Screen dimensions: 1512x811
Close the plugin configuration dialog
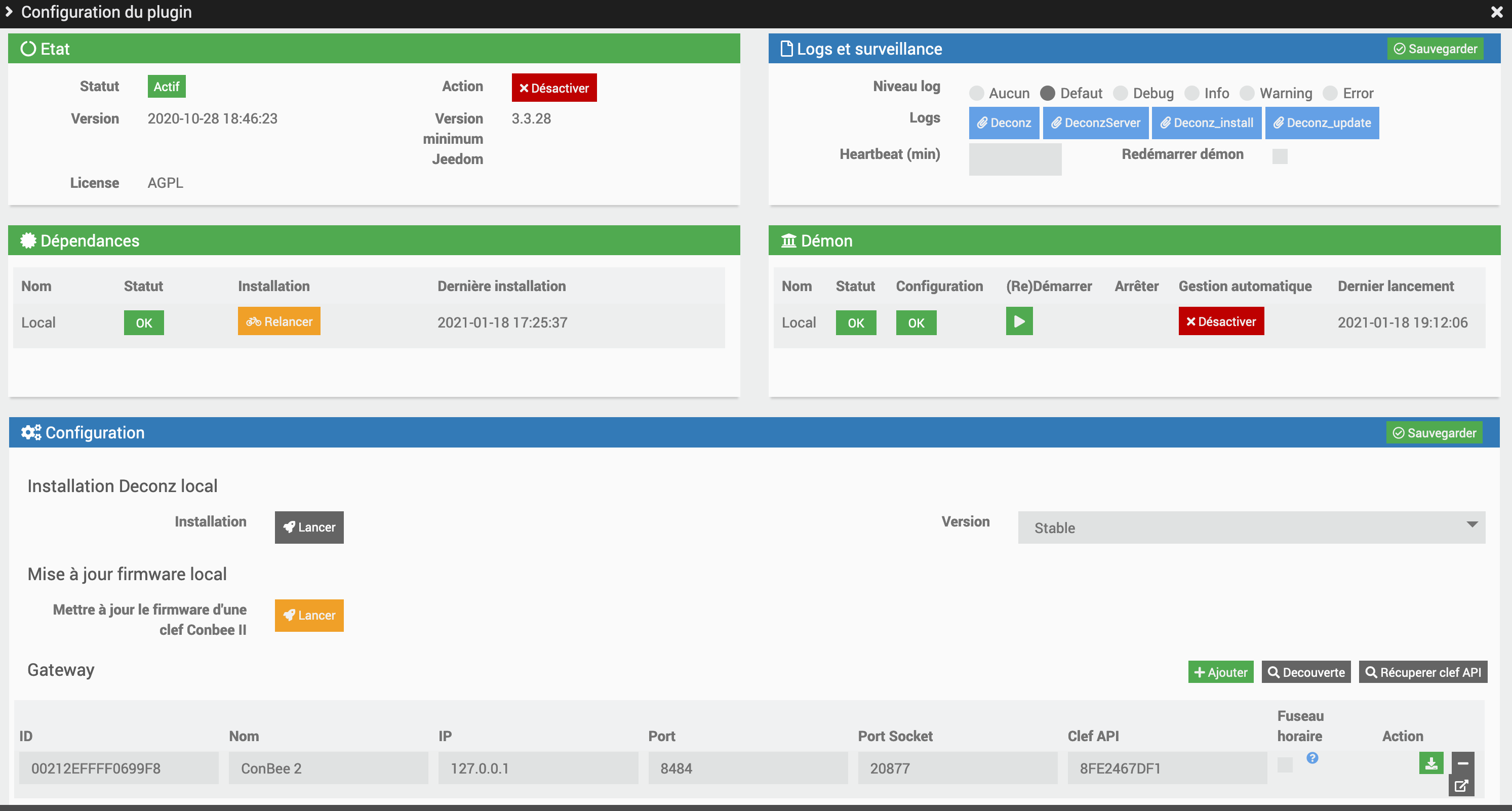(1496, 12)
